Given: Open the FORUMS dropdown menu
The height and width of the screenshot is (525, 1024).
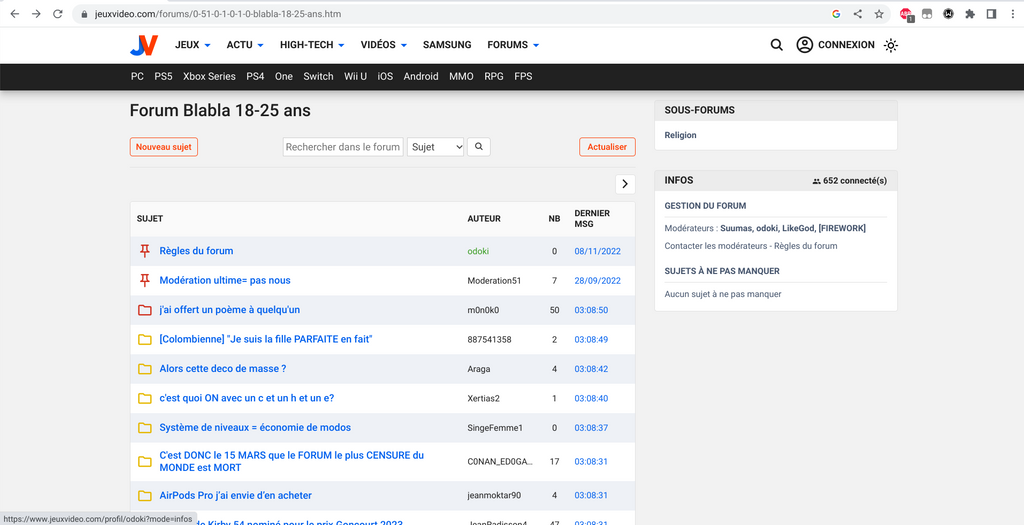Looking at the screenshot, I should [513, 45].
